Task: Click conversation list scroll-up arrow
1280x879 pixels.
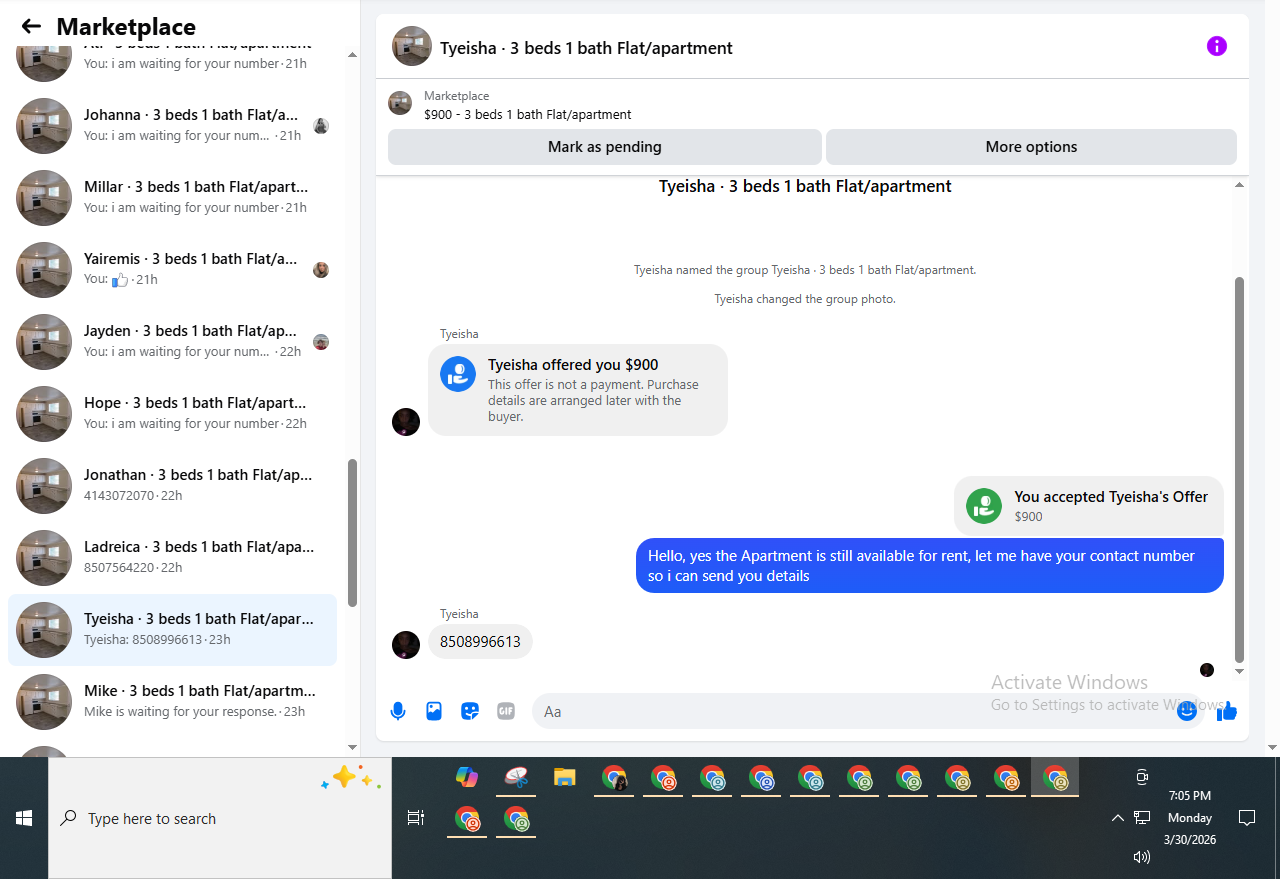Action: [x=352, y=54]
